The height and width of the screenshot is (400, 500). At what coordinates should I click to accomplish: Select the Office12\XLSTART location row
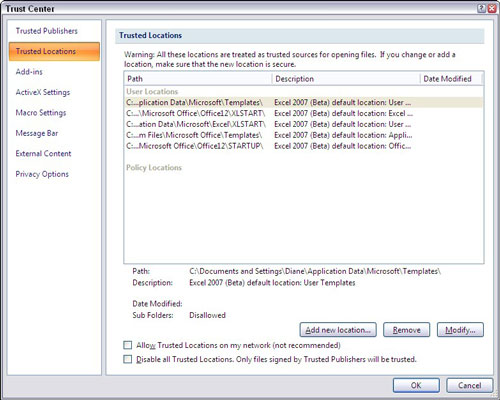[x=303, y=113]
